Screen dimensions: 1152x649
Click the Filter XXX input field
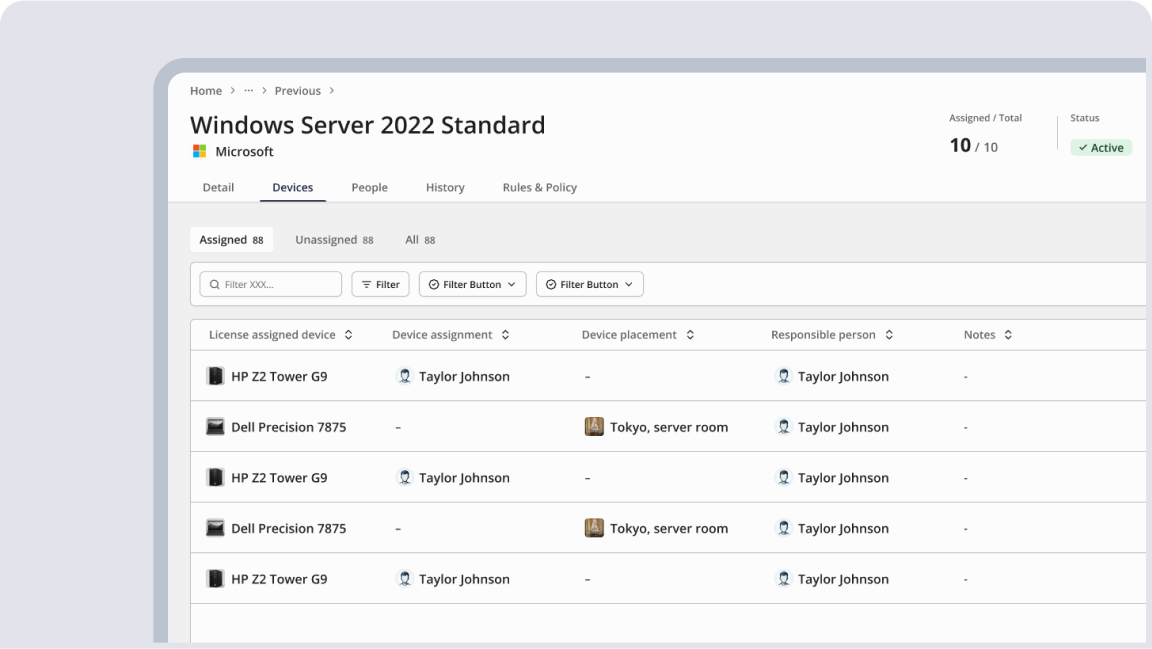click(x=270, y=284)
